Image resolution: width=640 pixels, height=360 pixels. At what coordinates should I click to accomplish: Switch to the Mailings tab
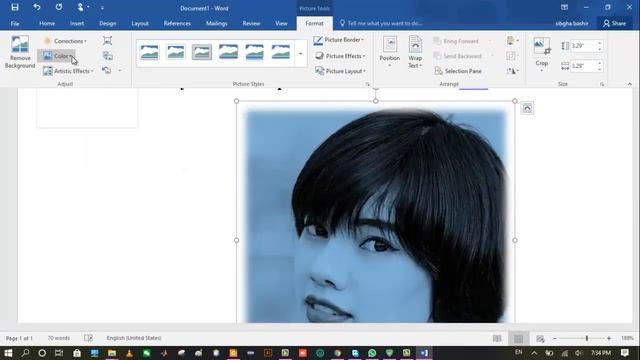coord(216,24)
